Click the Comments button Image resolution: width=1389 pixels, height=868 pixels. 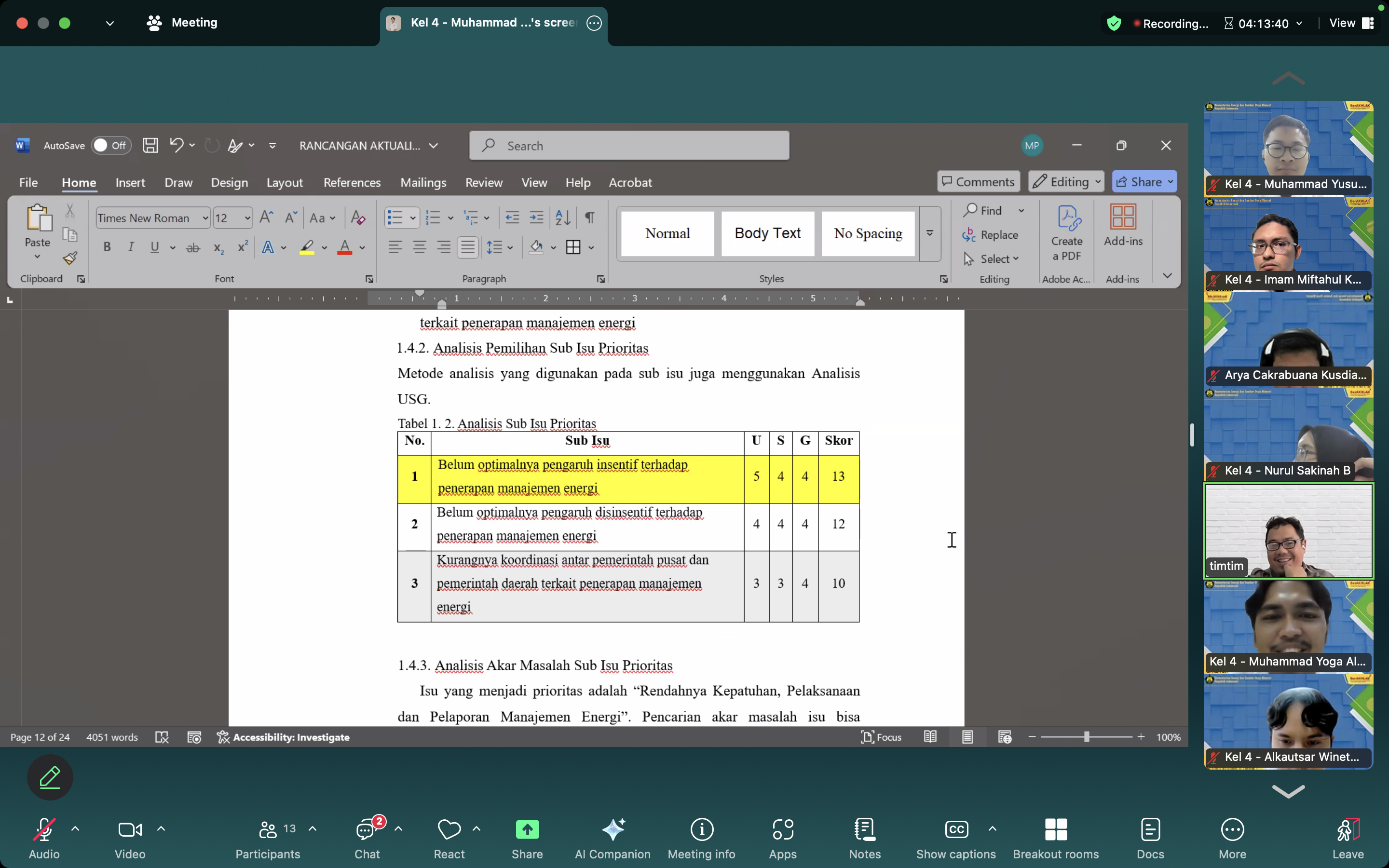click(979, 182)
